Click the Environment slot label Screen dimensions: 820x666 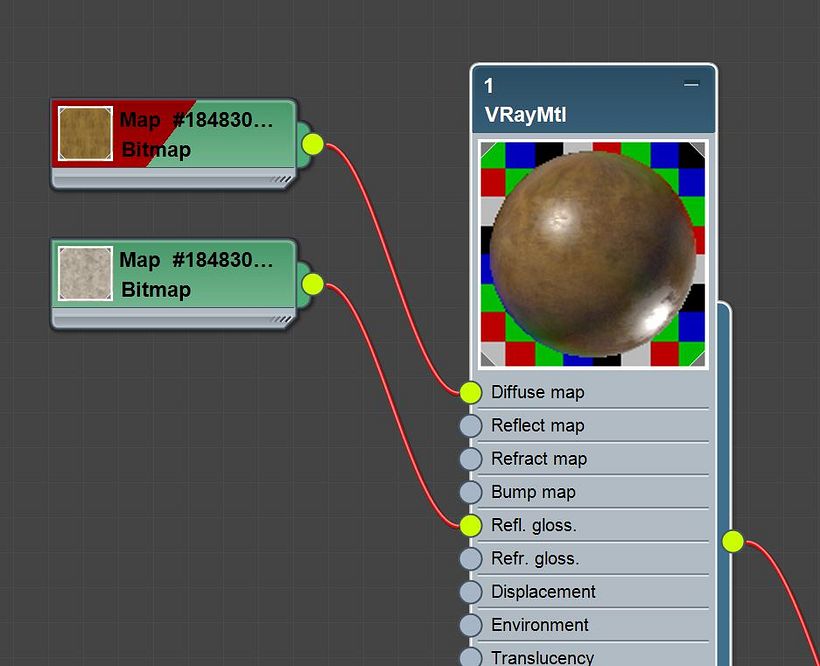click(x=540, y=625)
